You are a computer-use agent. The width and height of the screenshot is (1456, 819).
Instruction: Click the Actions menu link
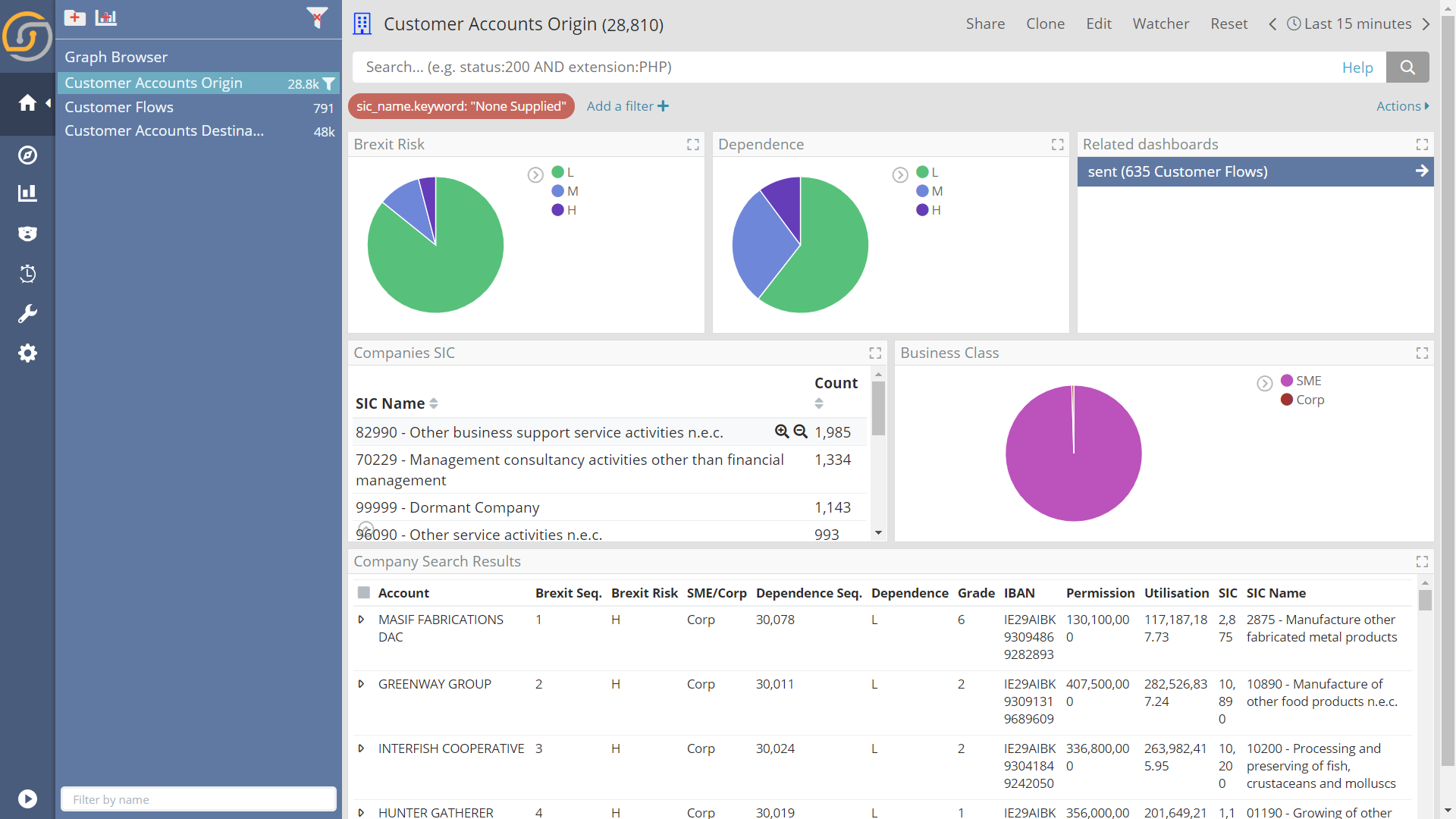pyautogui.click(x=1399, y=105)
